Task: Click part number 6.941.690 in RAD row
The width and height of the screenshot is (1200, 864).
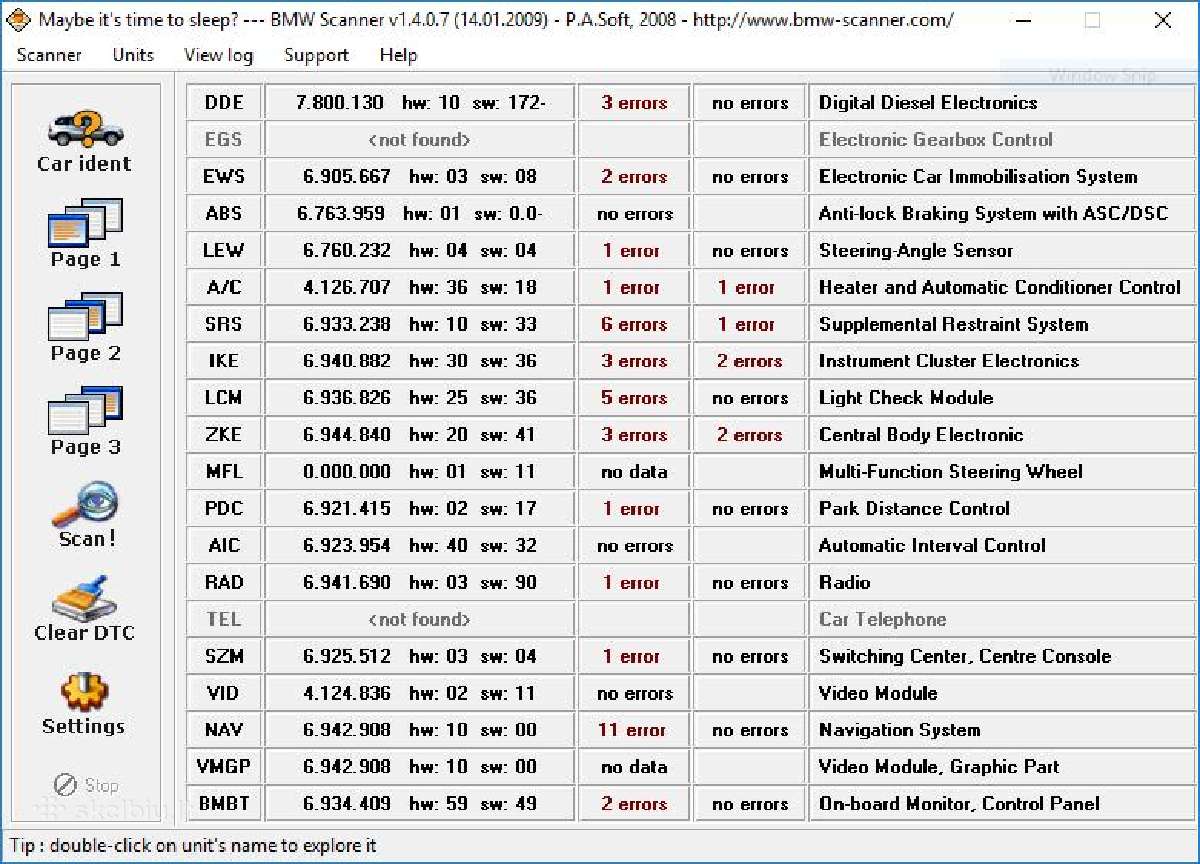Action: pyautogui.click(x=346, y=583)
